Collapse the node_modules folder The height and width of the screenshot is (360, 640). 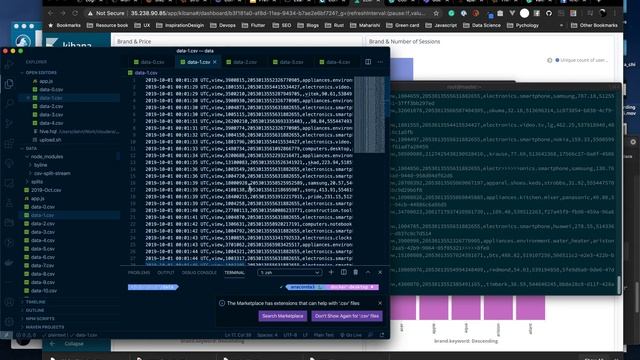(x=47, y=157)
